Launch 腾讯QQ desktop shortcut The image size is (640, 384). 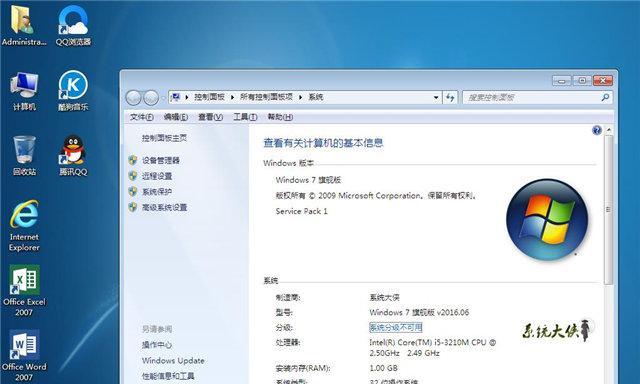pyautogui.click(x=73, y=155)
